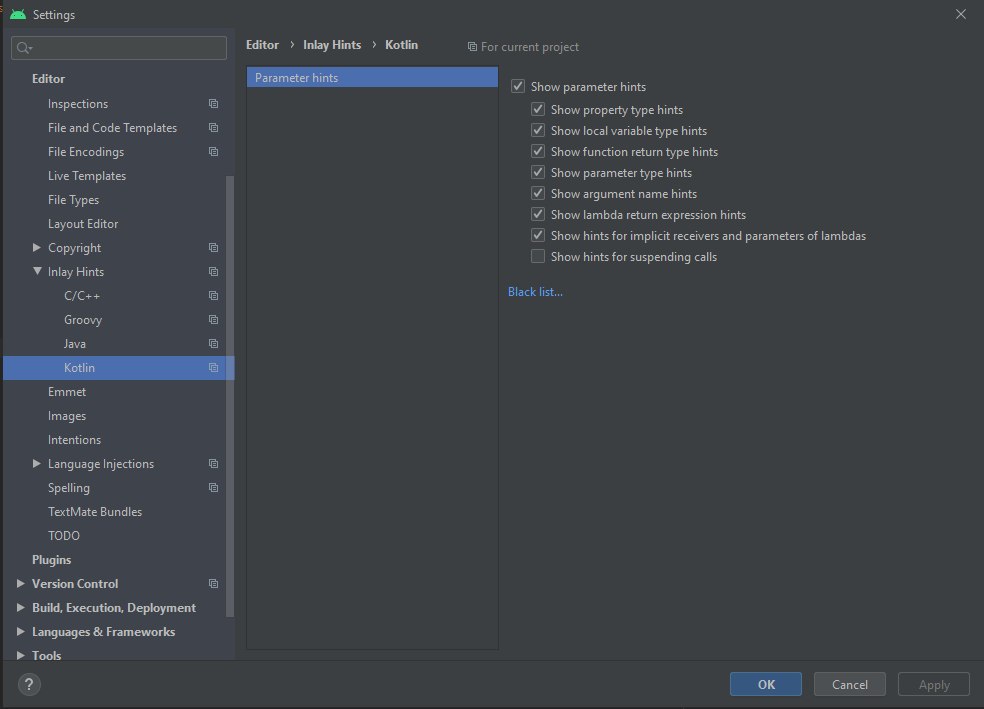Click the project-scope icon beside File and Code Templates

point(213,127)
